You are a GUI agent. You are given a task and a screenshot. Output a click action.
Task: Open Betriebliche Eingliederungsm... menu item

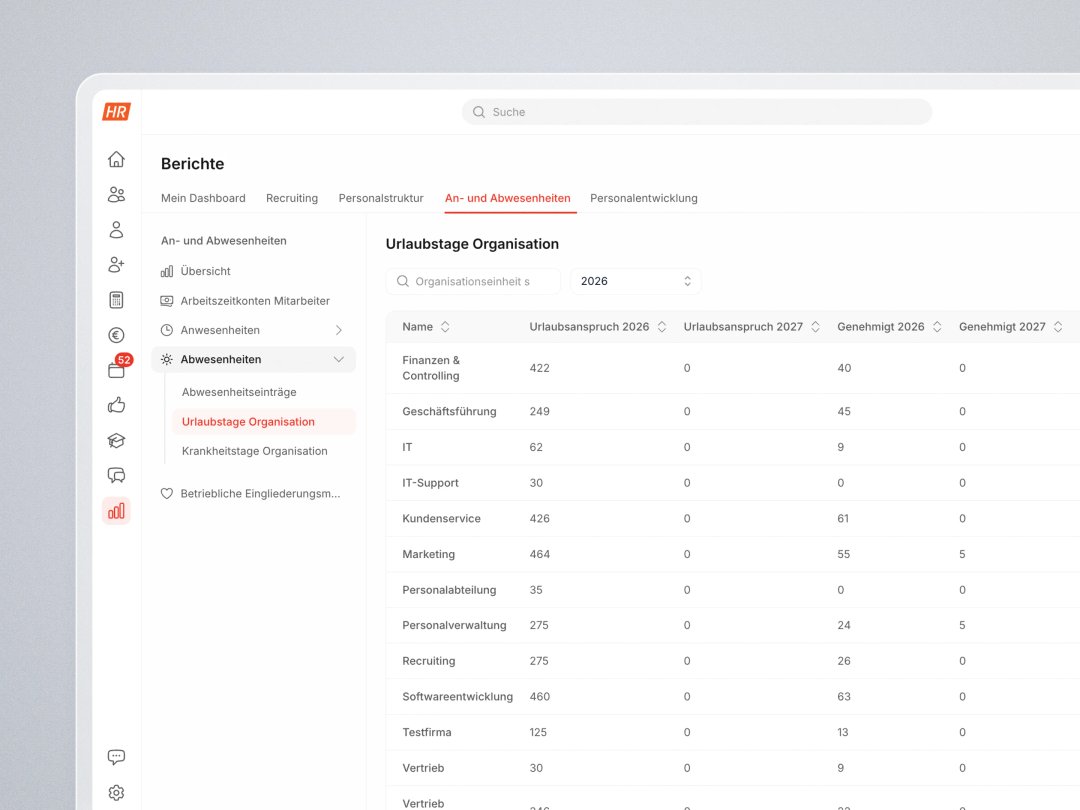click(x=260, y=494)
